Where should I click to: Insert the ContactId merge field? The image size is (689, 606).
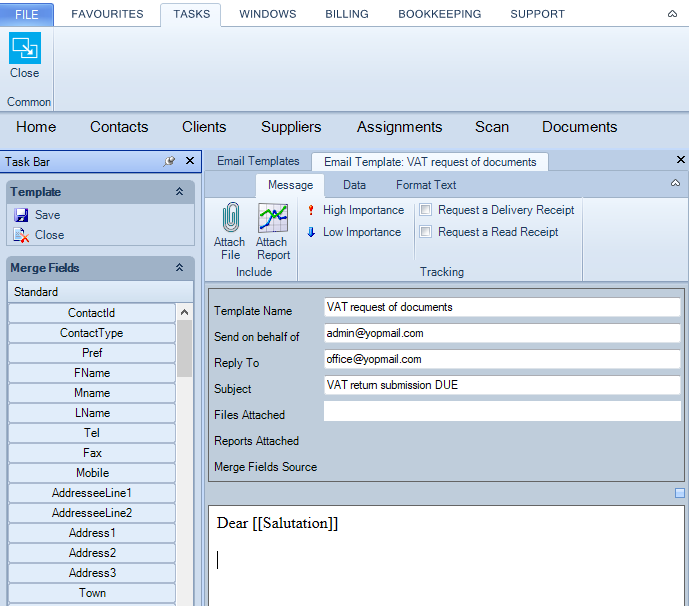pyautogui.click(x=91, y=313)
